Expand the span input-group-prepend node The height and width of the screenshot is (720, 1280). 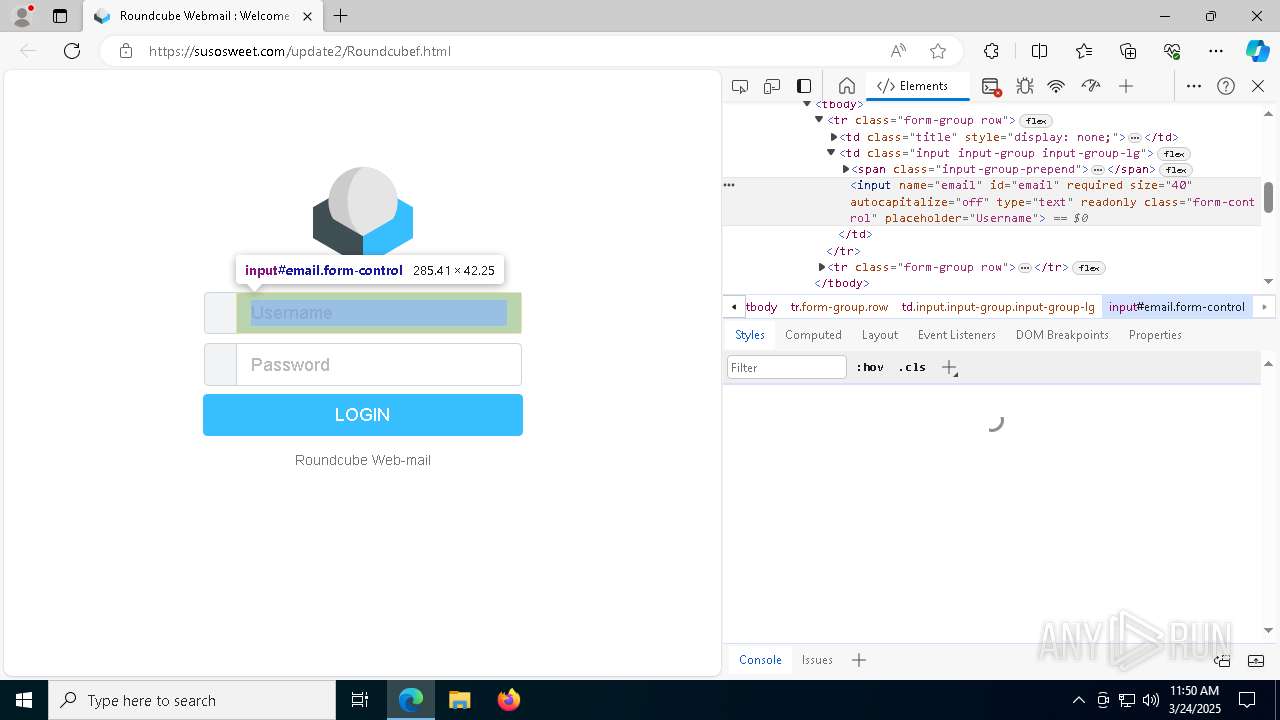point(847,169)
